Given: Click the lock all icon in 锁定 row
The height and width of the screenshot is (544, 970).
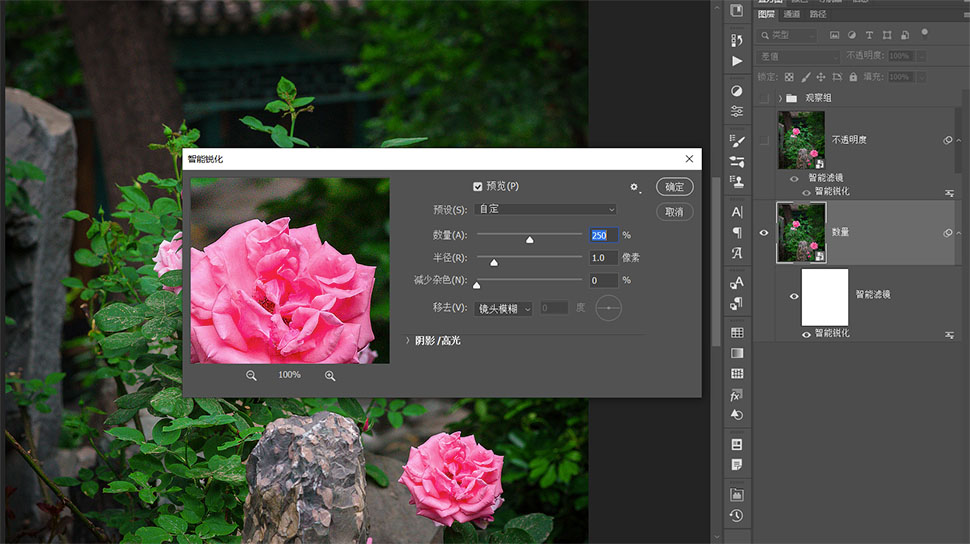Looking at the screenshot, I should click(853, 77).
